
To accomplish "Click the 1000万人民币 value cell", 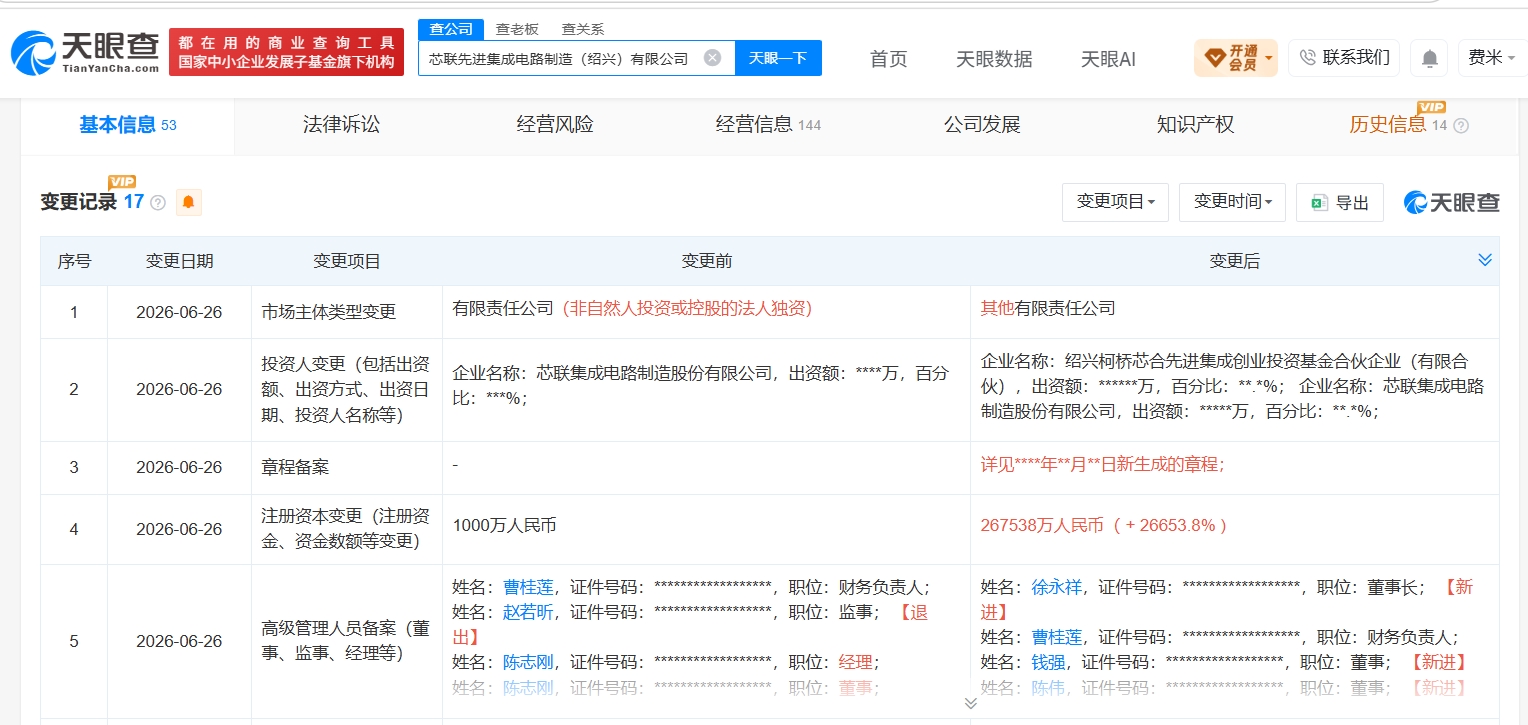I will 706,529.
